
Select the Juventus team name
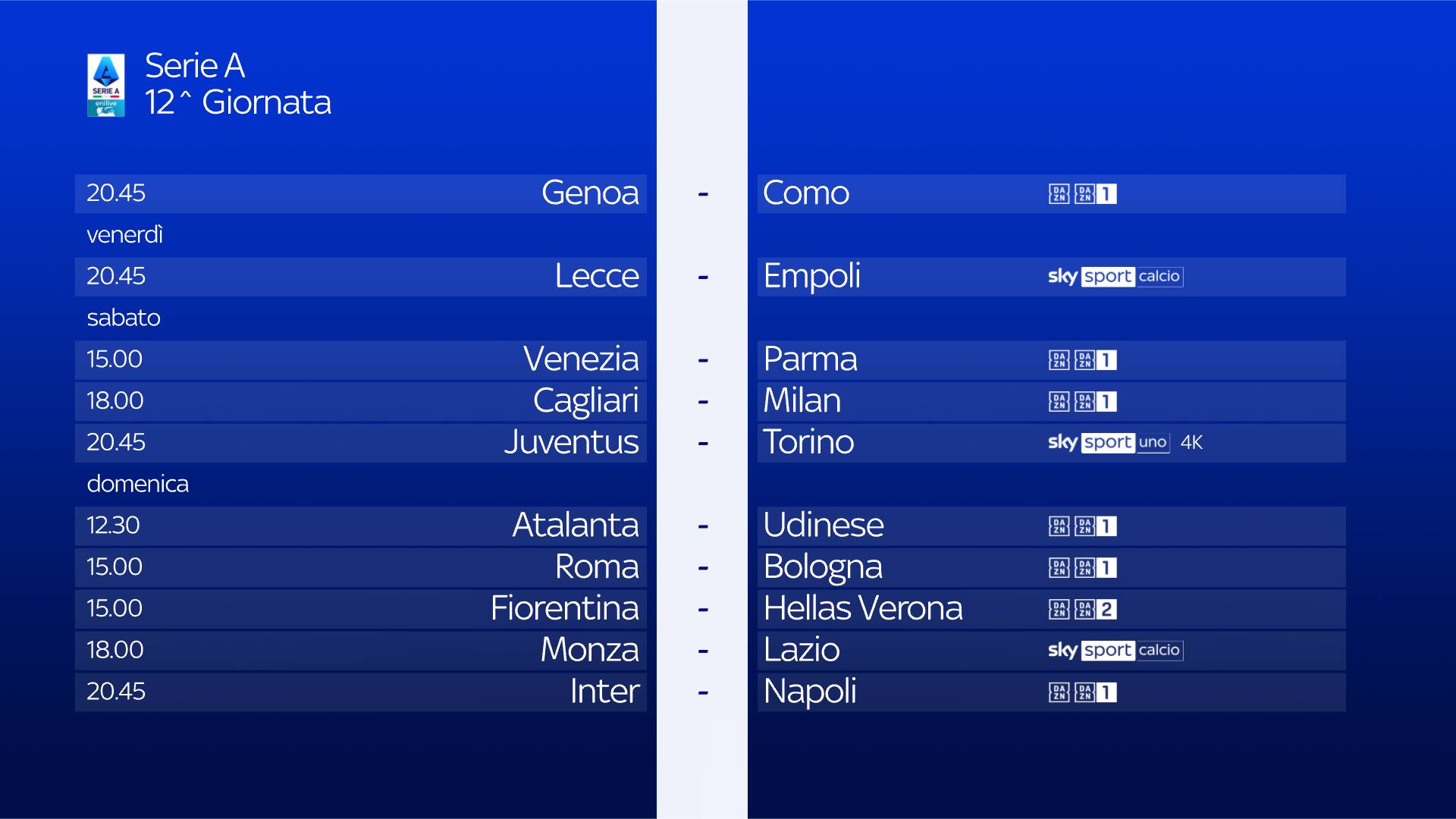tap(572, 443)
